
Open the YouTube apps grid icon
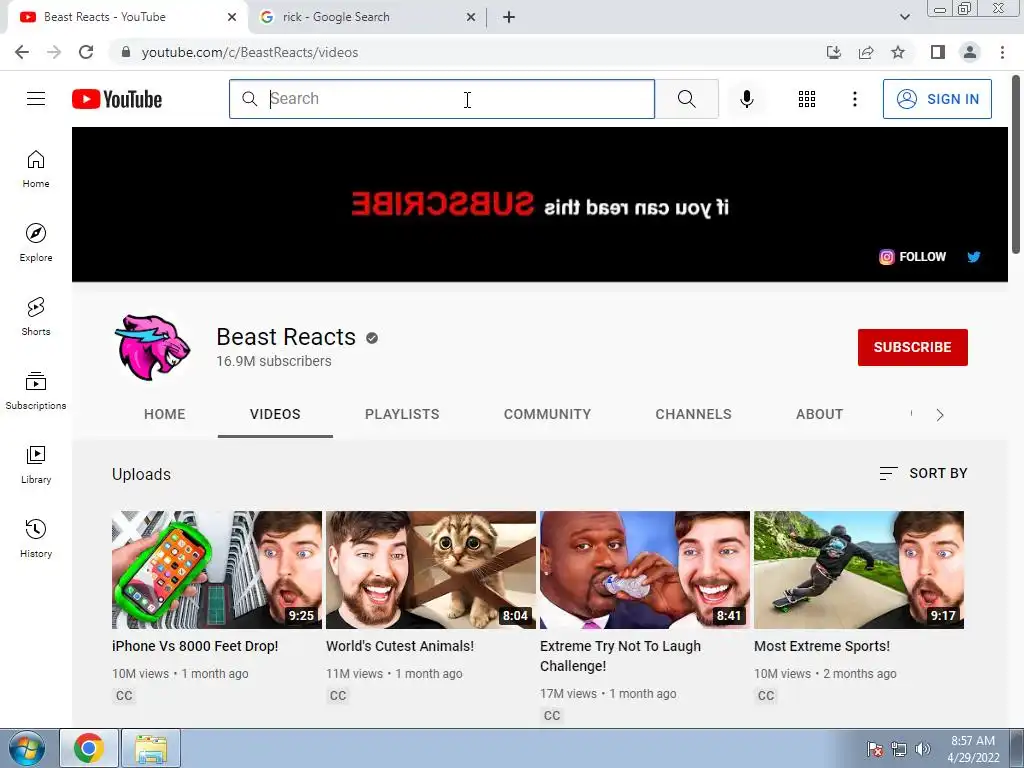click(807, 99)
